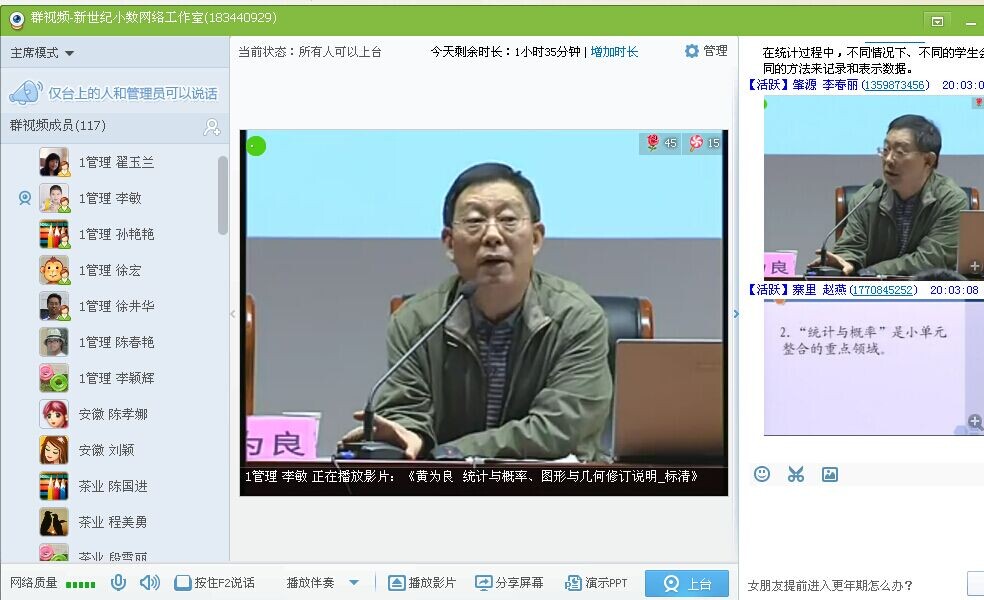Open the 管理 settings menu
Image resolution: width=984 pixels, height=600 pixels.
pyautogui.click(x=706, y=51)
